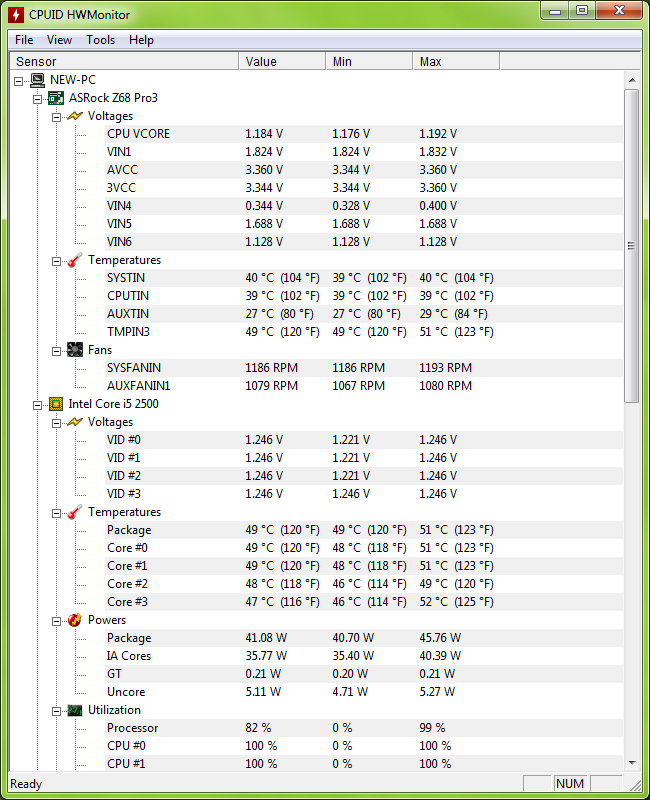Open the View menu

pos(59,40)
